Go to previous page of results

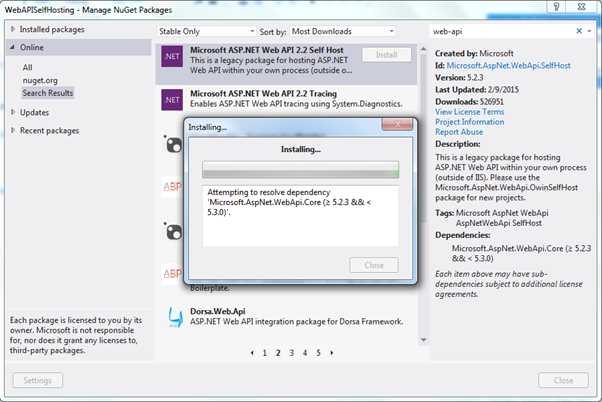(252, 352)
